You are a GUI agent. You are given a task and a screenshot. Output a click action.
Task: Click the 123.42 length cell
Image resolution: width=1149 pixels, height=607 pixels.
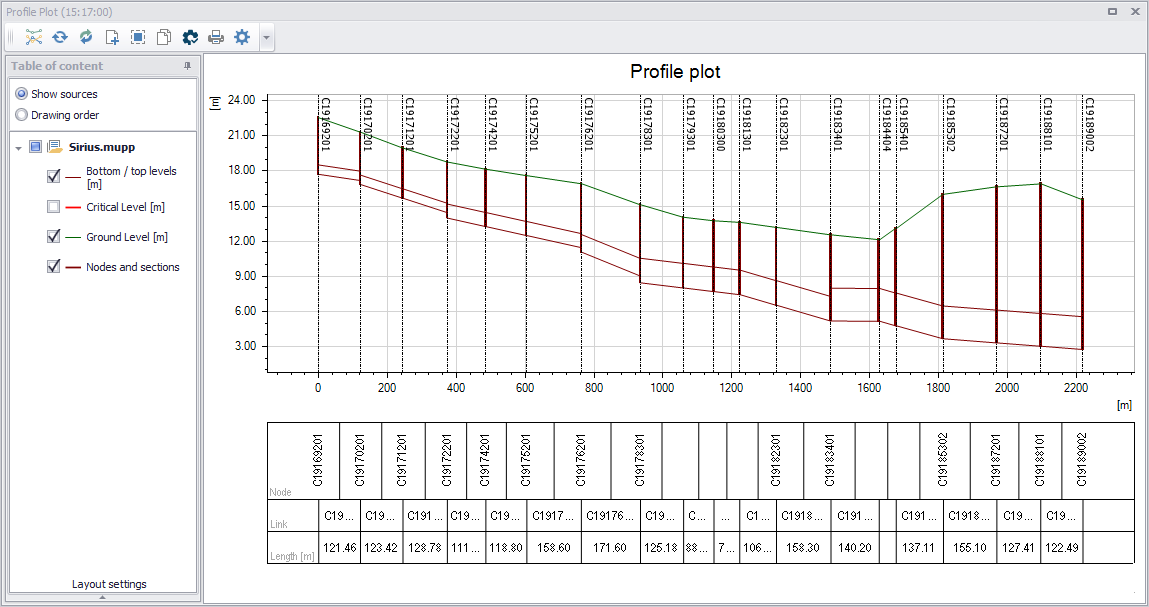381,548
